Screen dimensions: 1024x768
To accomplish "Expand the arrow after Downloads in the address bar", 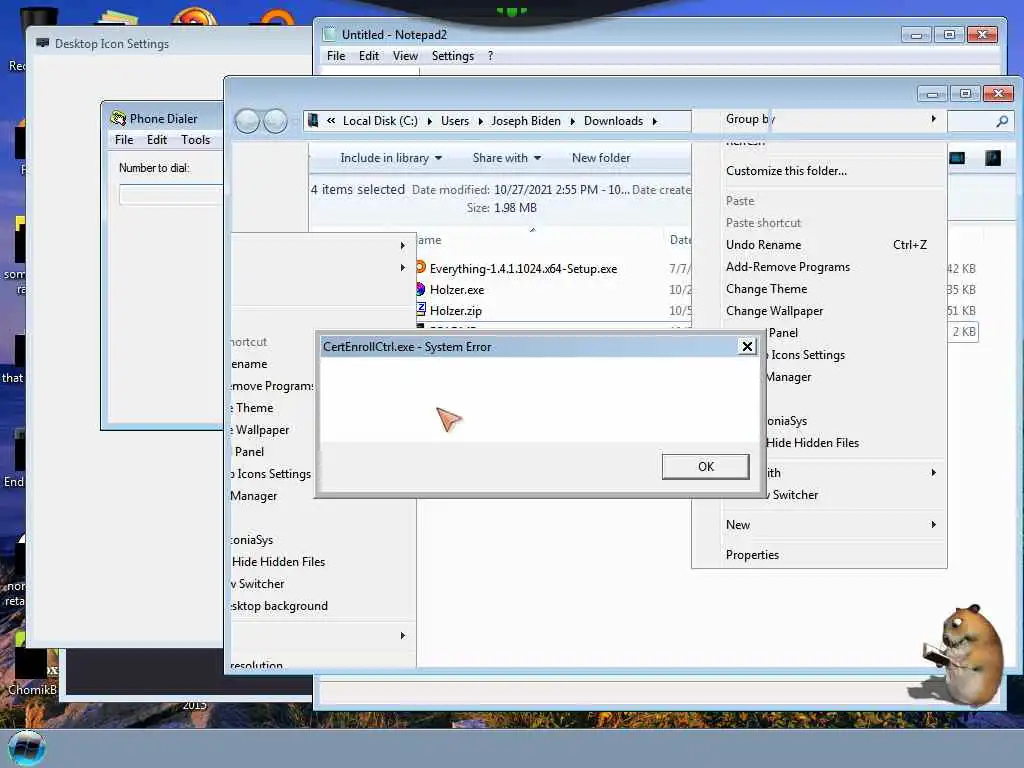I will (x=654, y=121).
